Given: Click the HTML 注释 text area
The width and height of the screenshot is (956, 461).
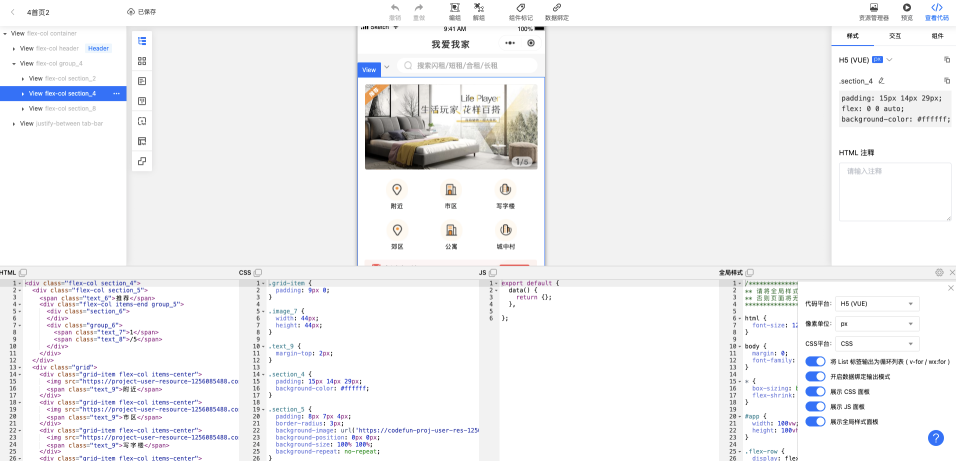Looking at the screenshot, I should pyautogui.click(x=895, y=191).
